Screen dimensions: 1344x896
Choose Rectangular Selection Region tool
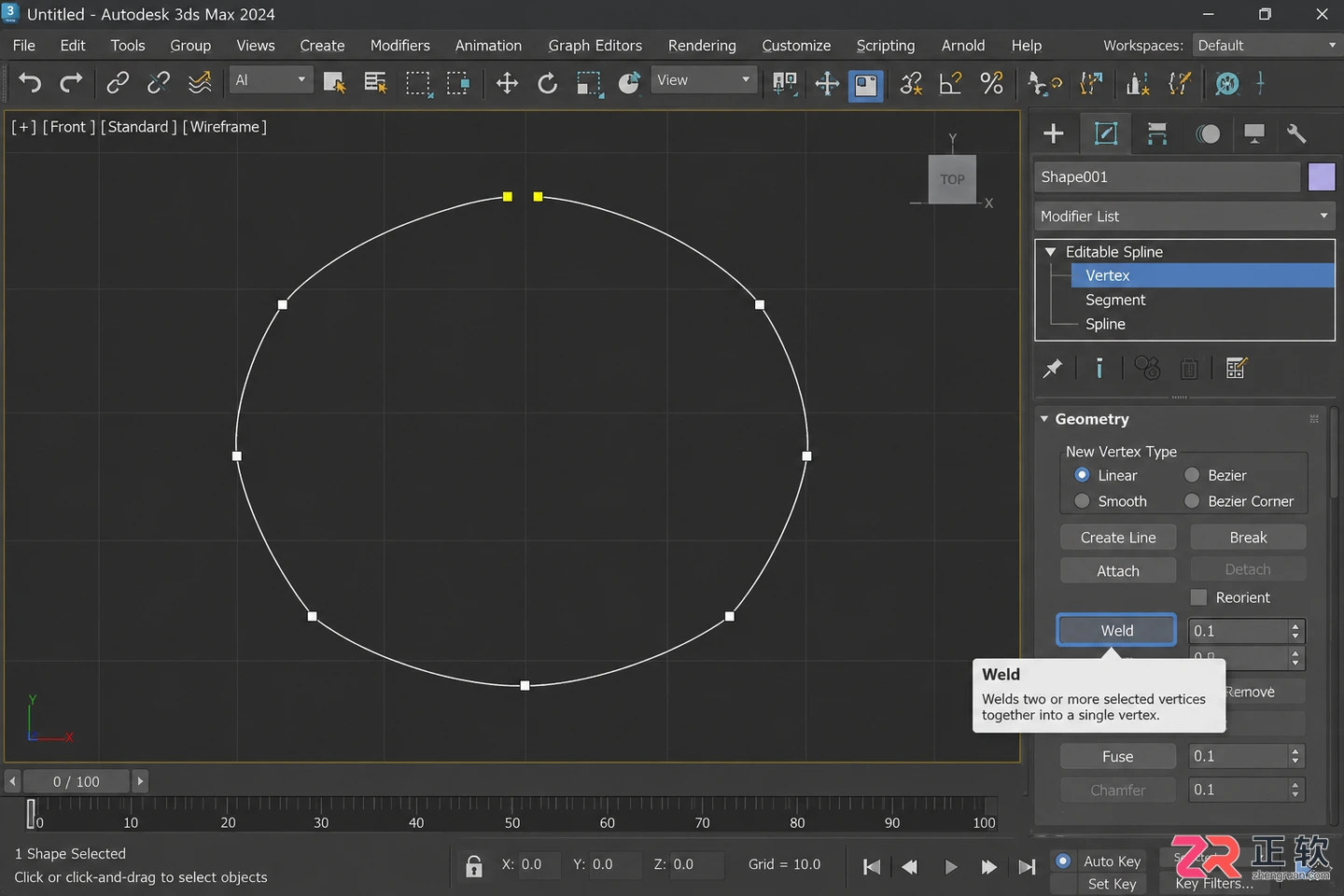point(418,84)
